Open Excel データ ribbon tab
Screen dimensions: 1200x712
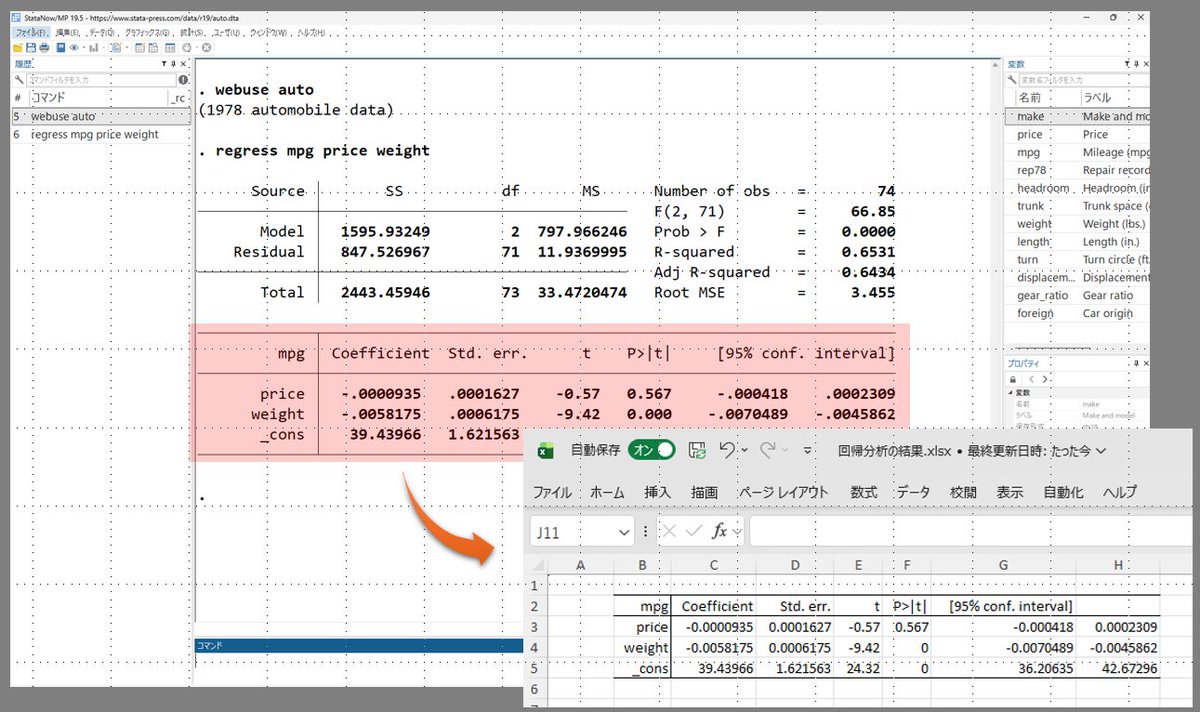point(913,492)
